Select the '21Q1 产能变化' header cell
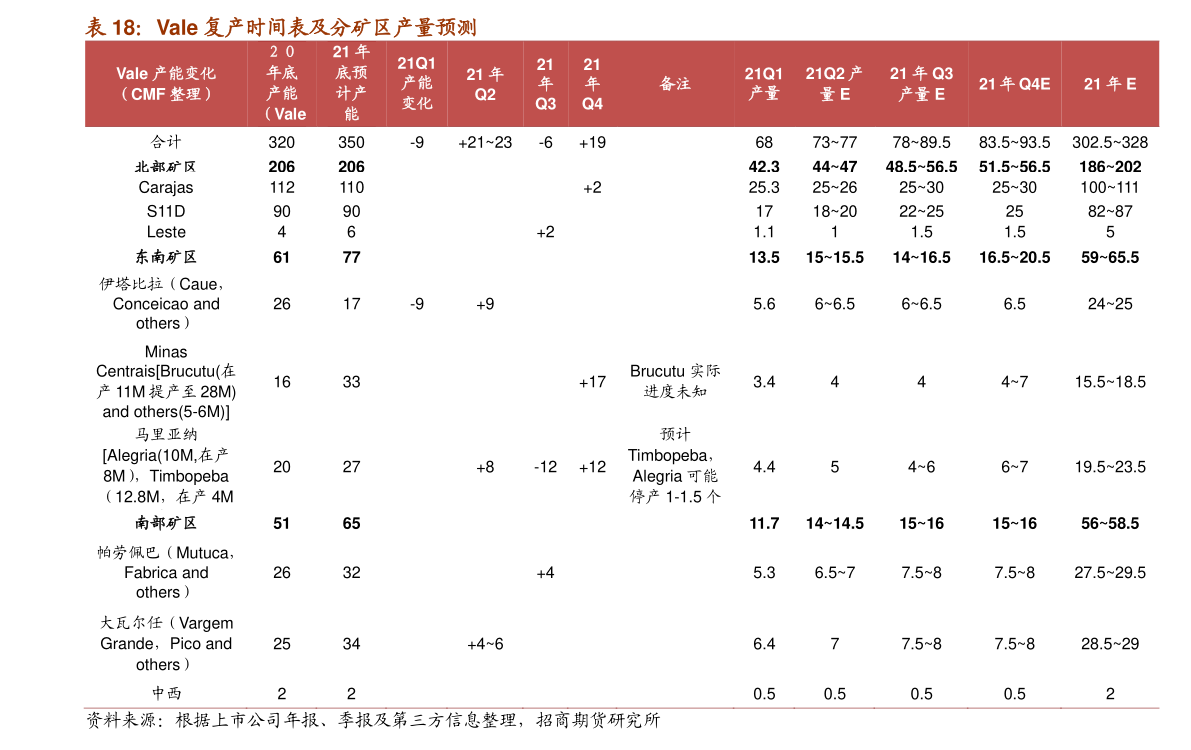This screenshot has width=1191, height=750. click(x=417, y=83)
